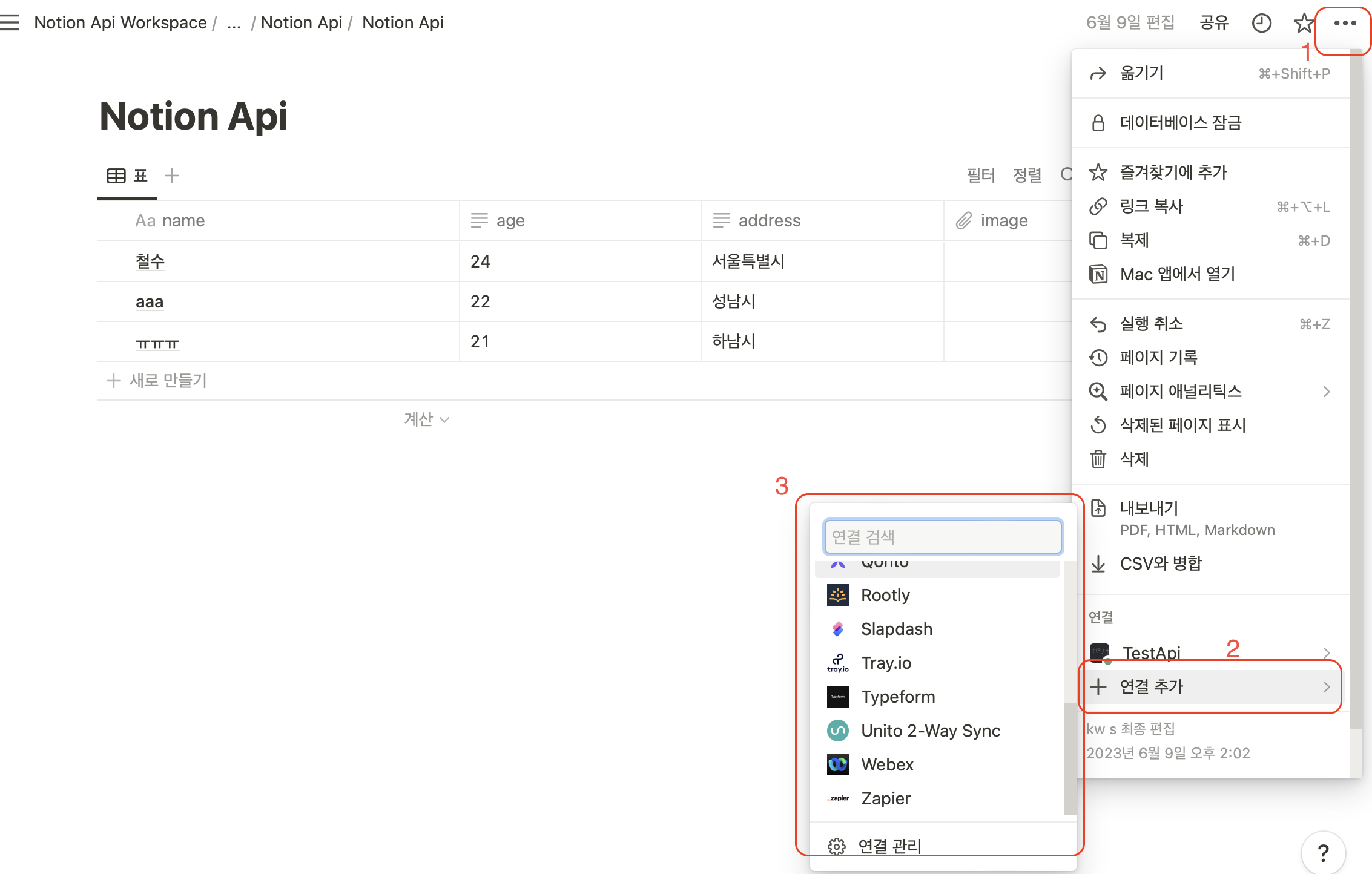This screenshot has width=1372, height=874.
Task: Focus the 연결 검색 search field
Action: 942,536
